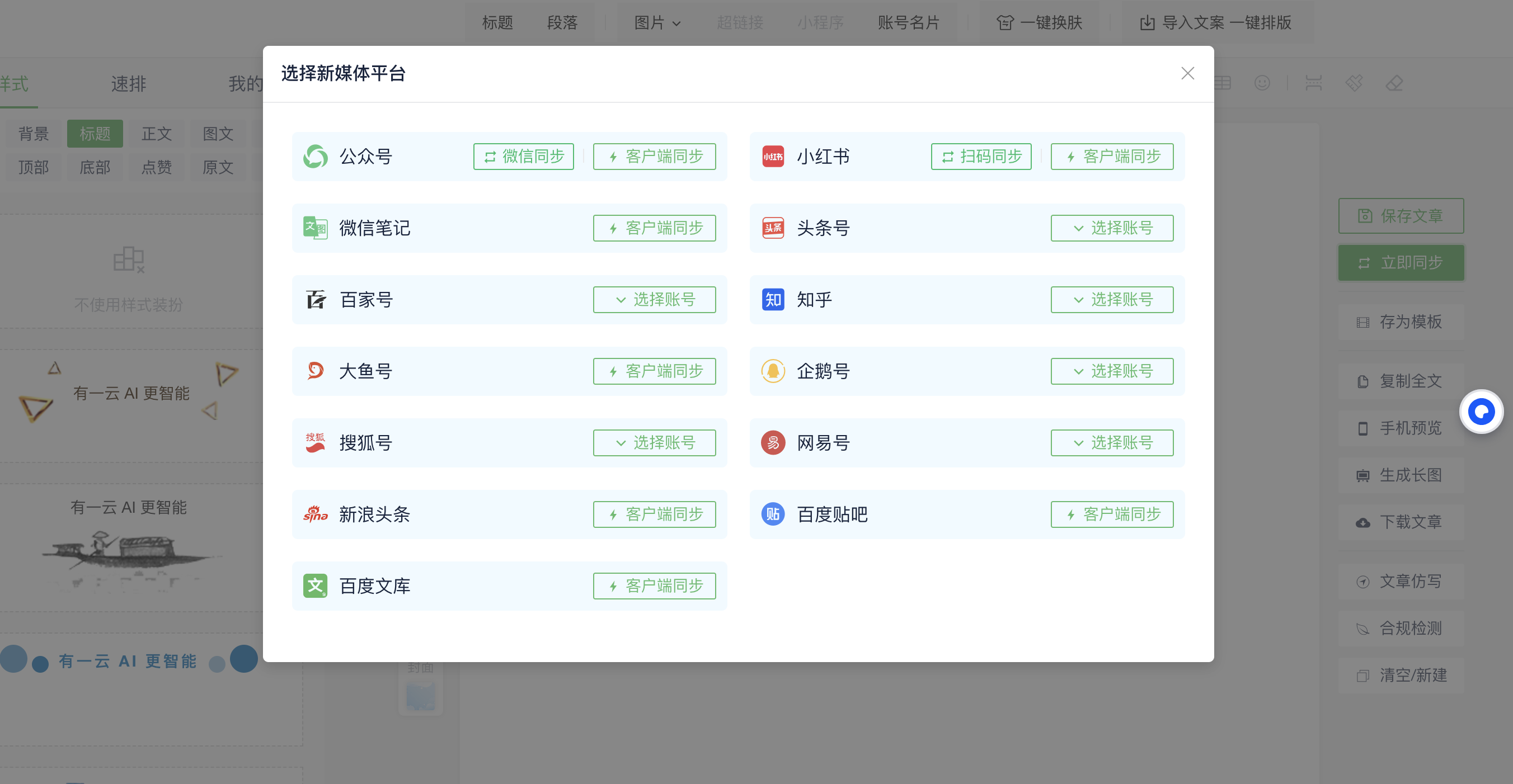Open 选择账号 dropdown for 企鹅号
The height and width of the screenshot is (784, 1513).
(1112, 371)
